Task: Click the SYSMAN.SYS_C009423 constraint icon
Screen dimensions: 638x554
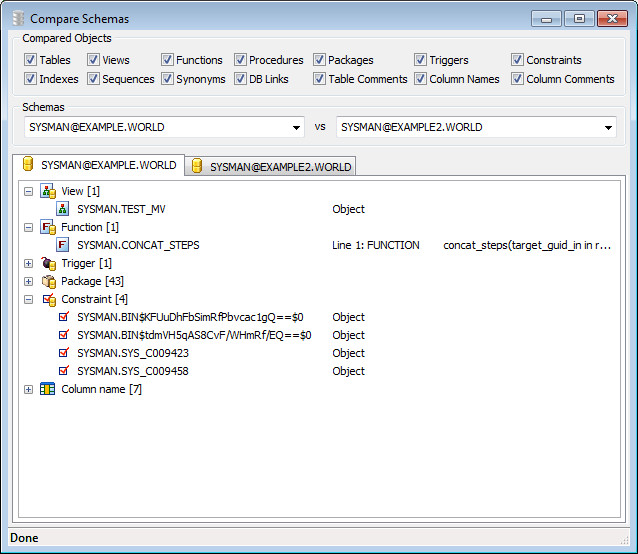Action: coord(63,352)
